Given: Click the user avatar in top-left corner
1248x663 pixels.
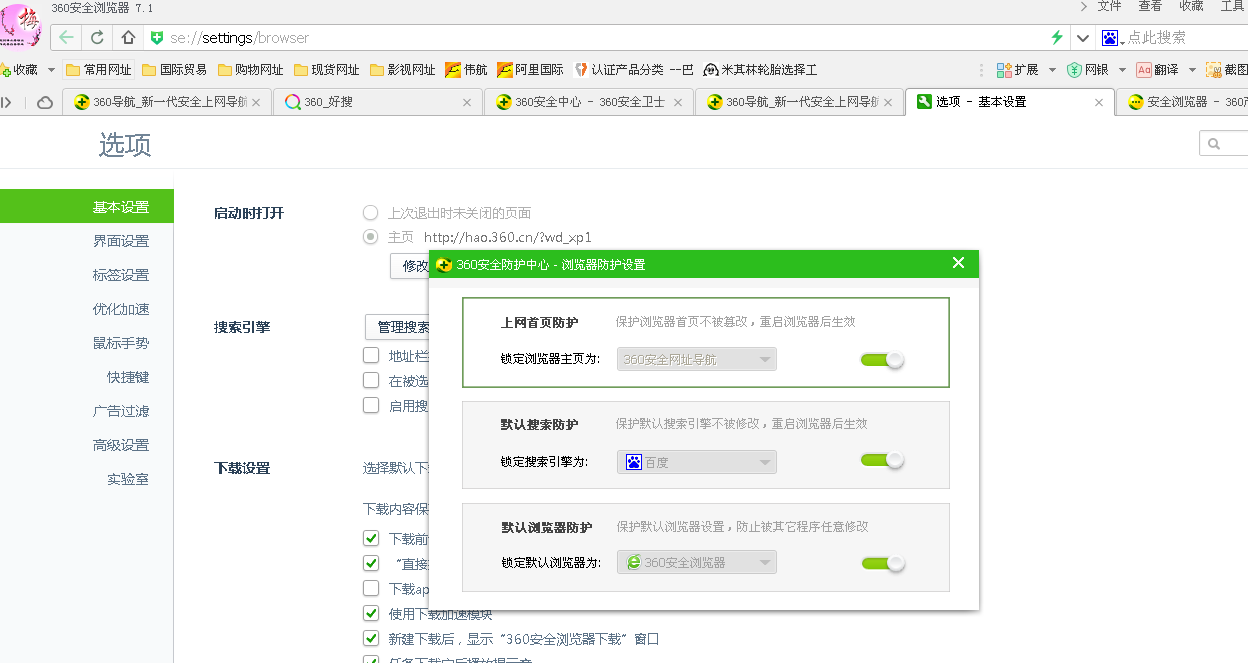Looking at the screenshot, I should click(x=21, y=24).
